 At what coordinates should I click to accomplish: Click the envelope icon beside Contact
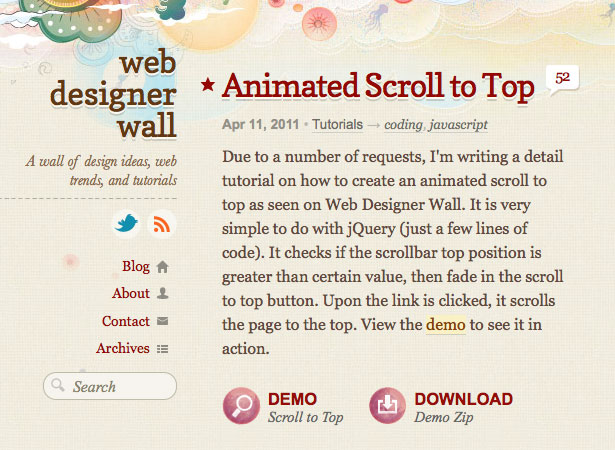(162, 321)
